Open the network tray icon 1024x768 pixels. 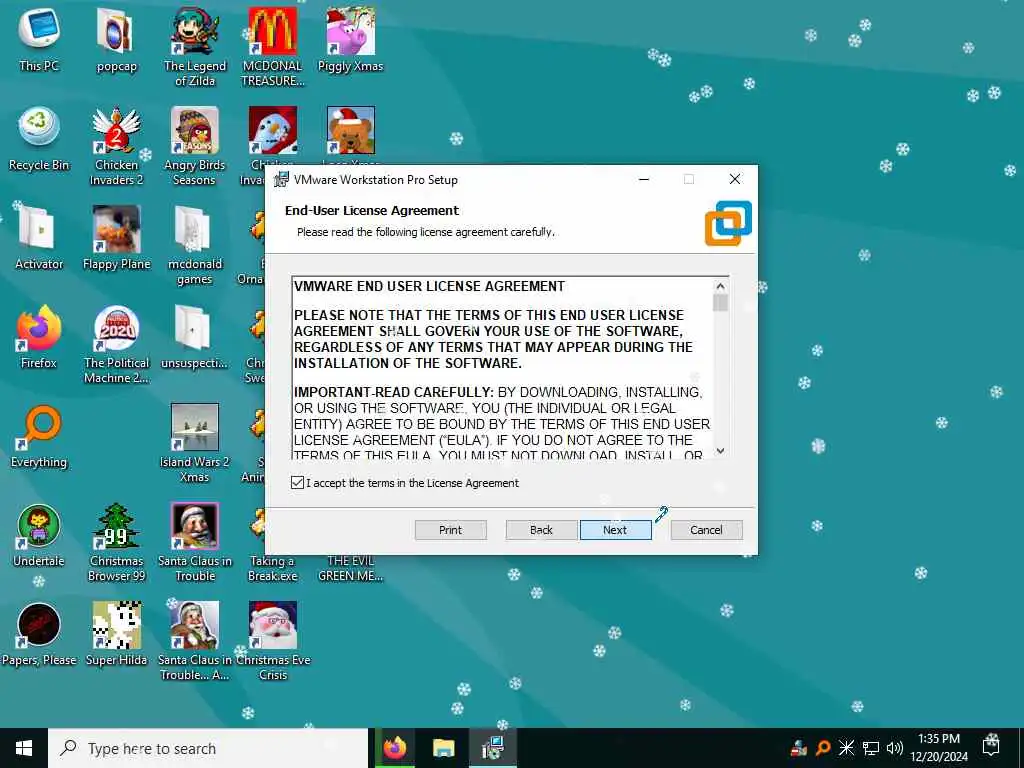point(871,748)
